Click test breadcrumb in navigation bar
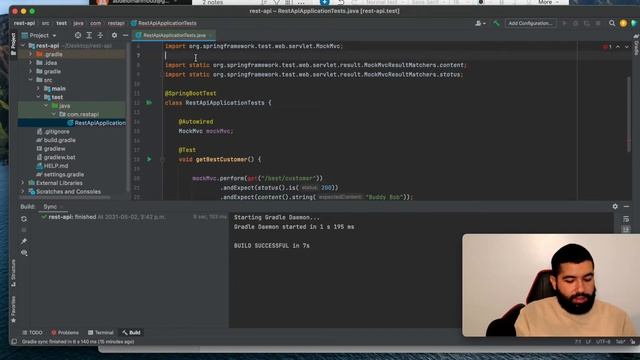 62,23
